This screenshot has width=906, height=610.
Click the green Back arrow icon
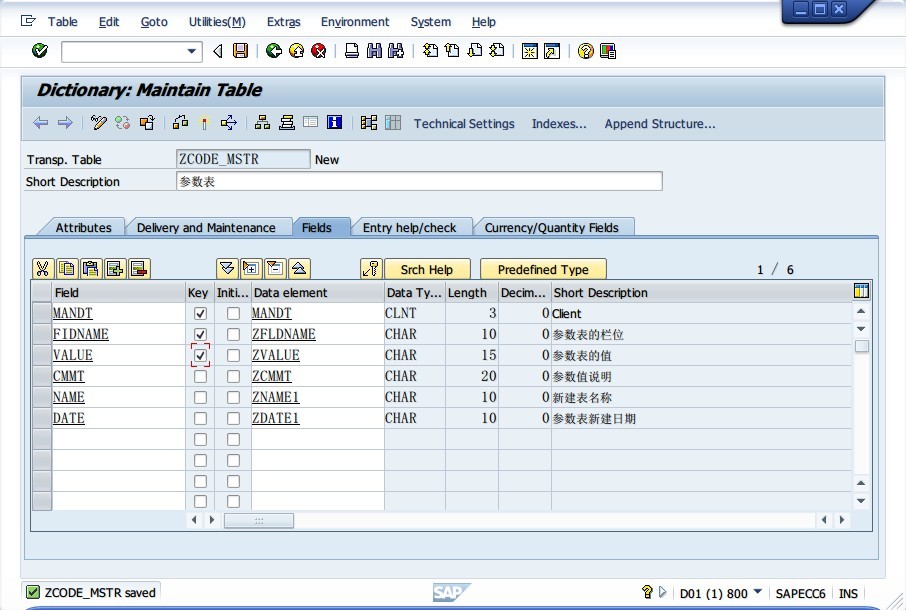tap(274, 51)
